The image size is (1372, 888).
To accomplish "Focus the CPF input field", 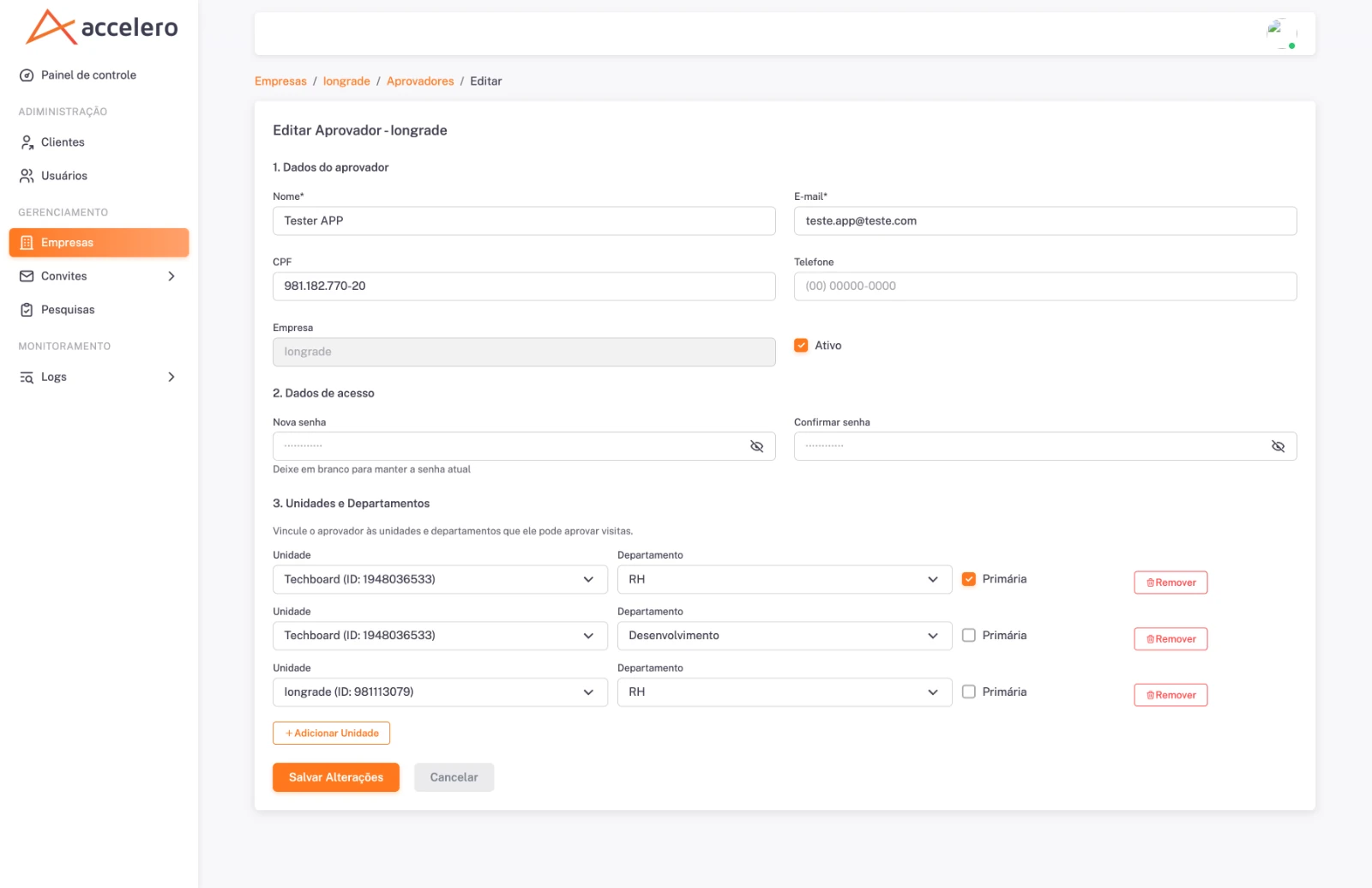I will 524,287.
